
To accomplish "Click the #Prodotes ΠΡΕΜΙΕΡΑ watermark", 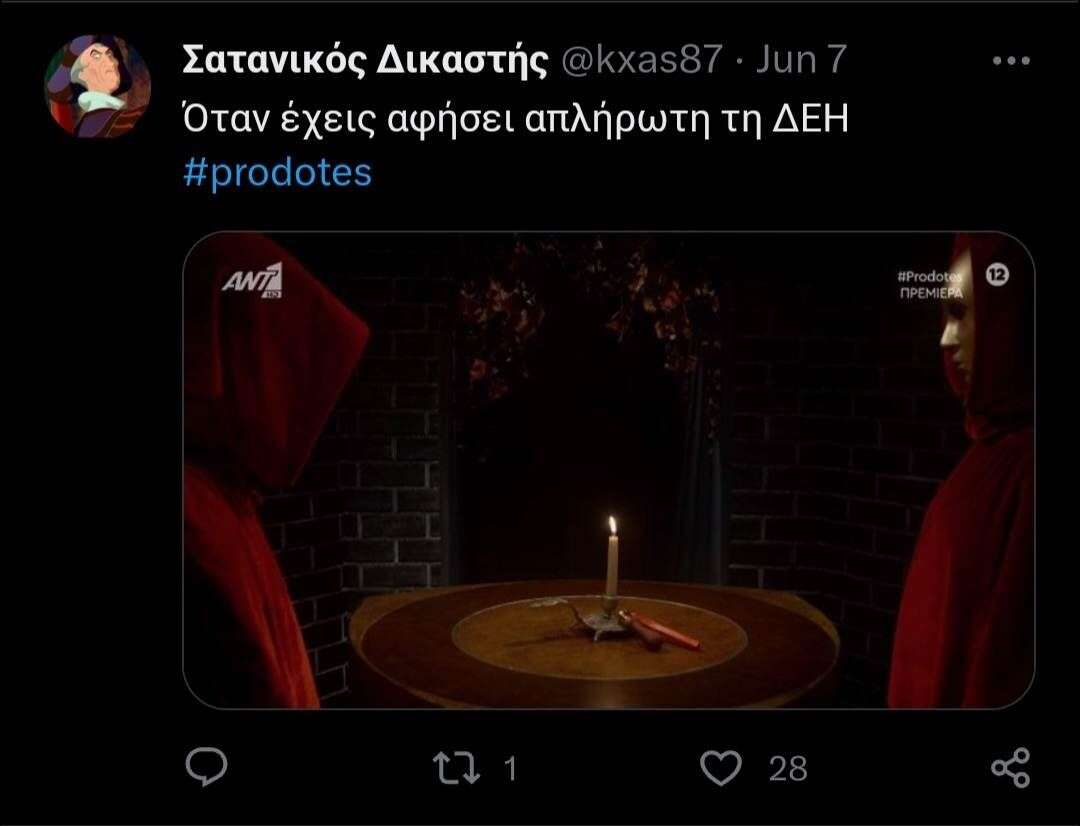I will [930, 284].
